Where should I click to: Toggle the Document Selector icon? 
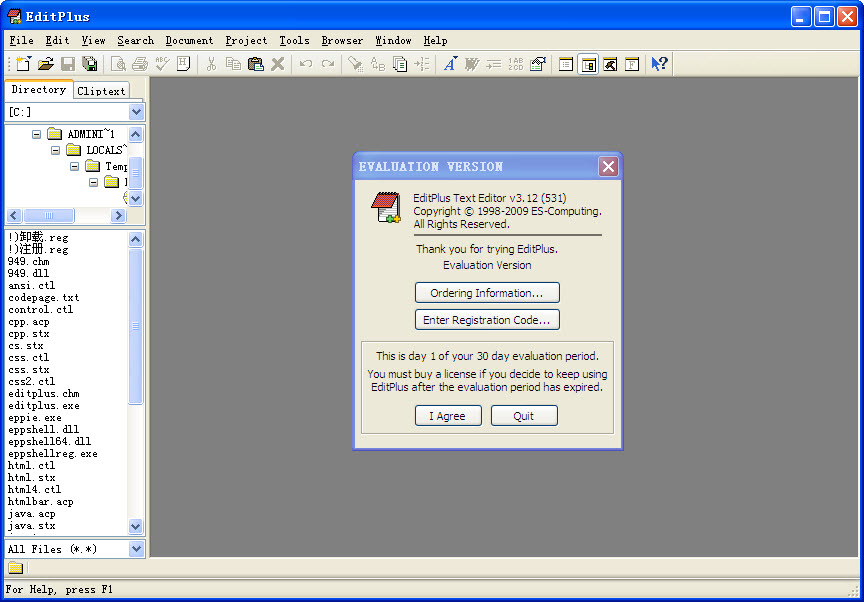pos(566,64)
